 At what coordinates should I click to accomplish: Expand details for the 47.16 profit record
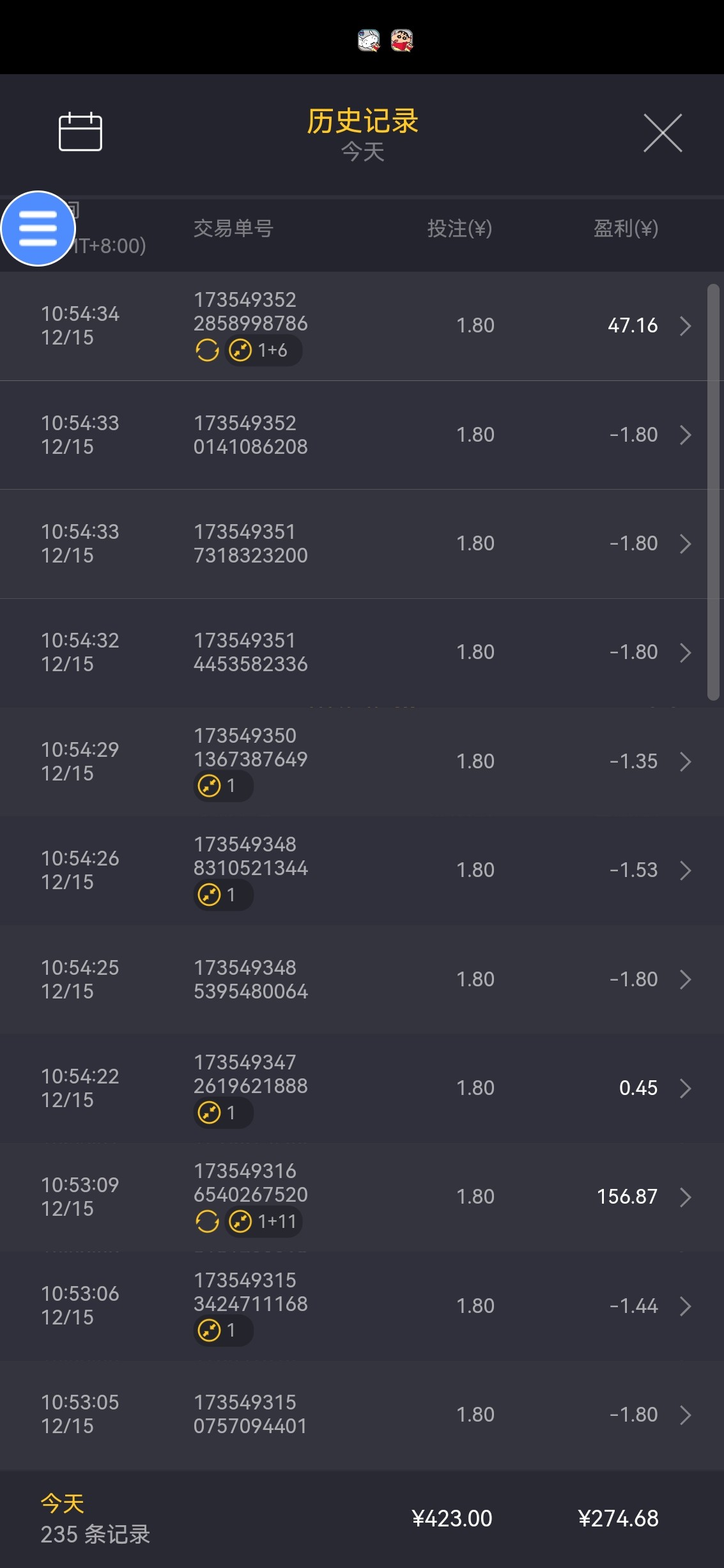(x=686, y=326)
